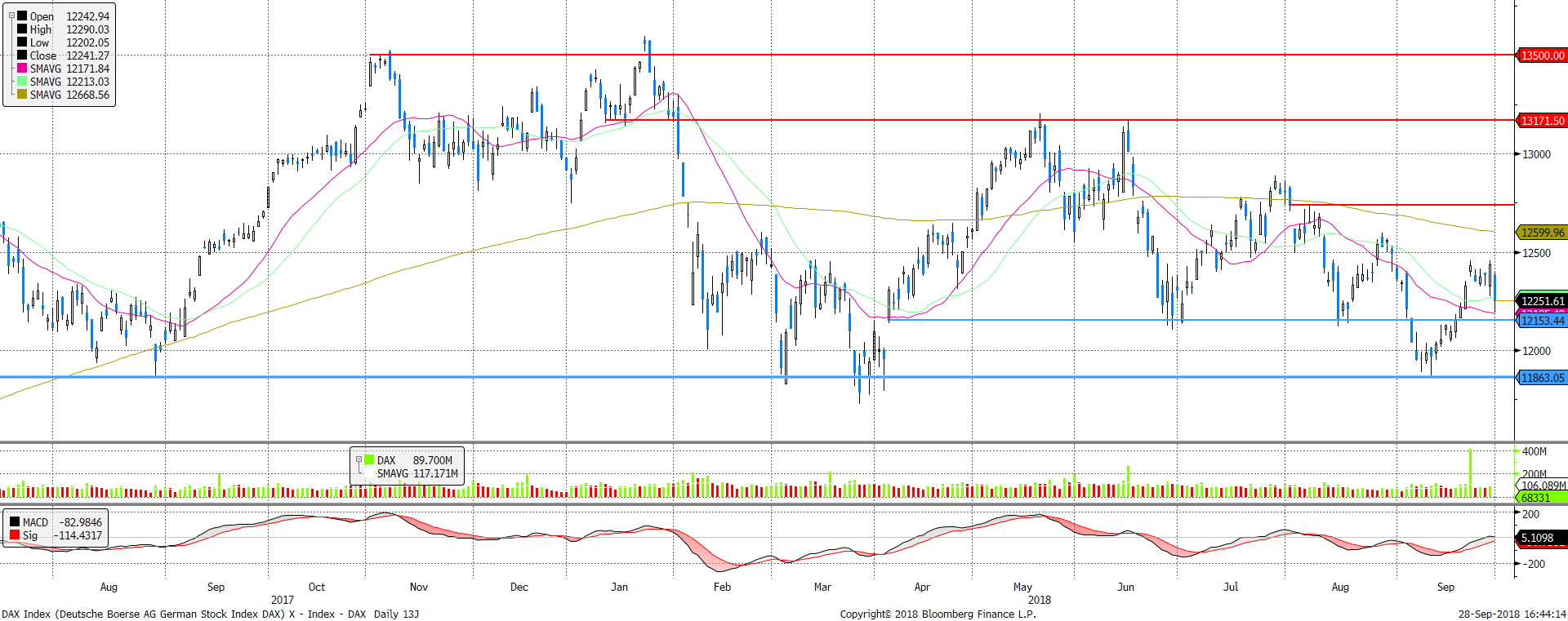
Task: Click the Jan date axis label
Action: pyautogui.click(x=620, y=587)
